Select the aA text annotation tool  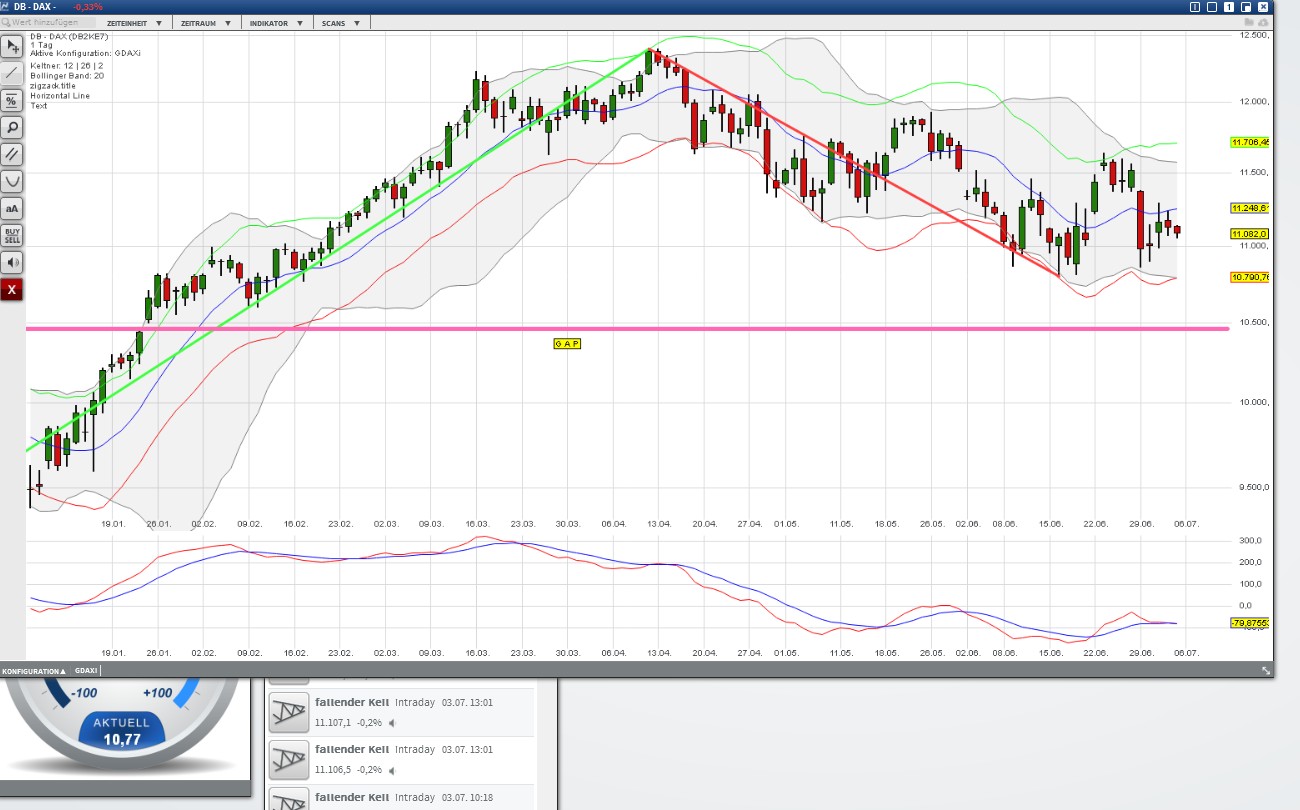[12, 208]
